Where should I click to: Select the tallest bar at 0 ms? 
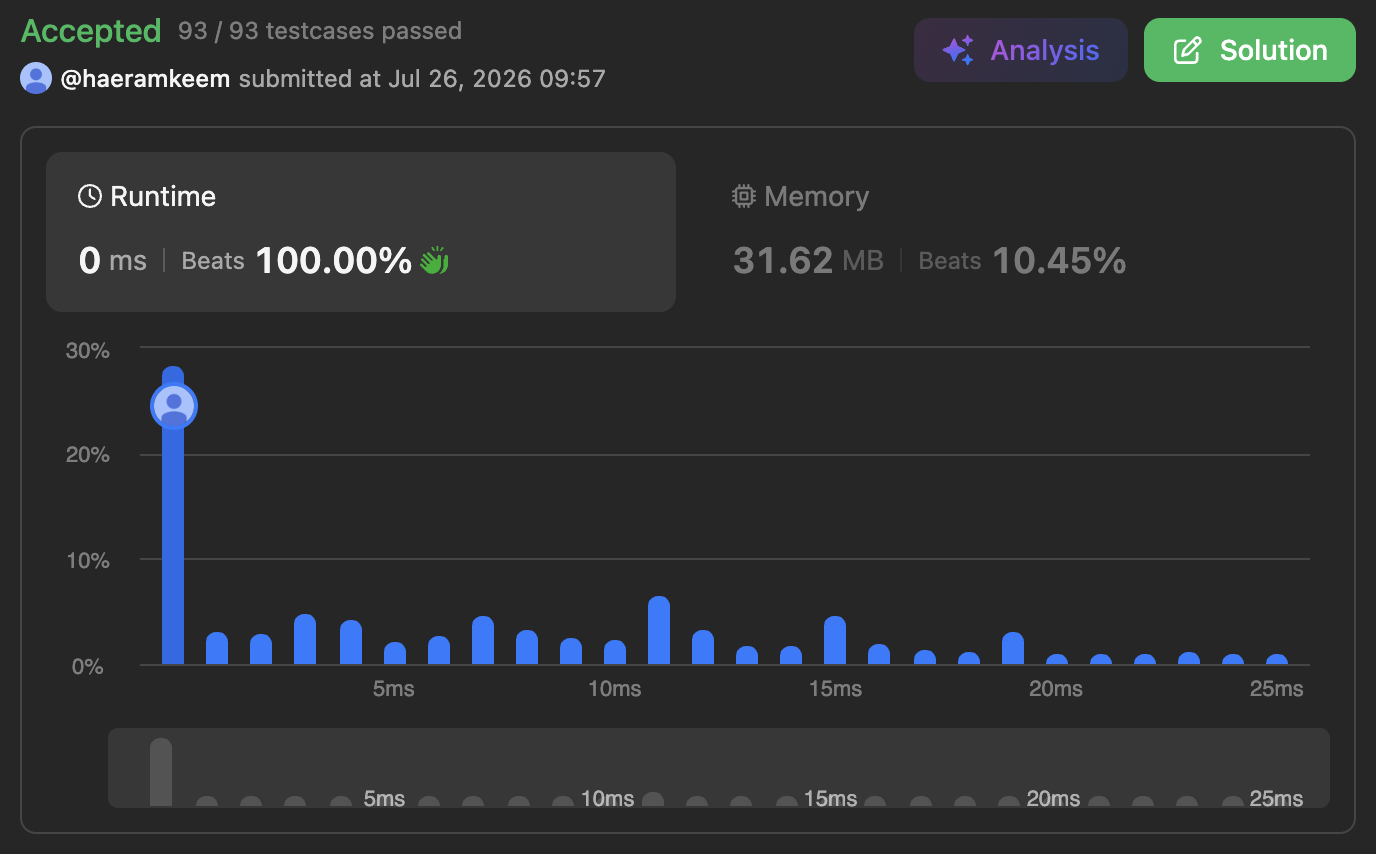[173, 516]
